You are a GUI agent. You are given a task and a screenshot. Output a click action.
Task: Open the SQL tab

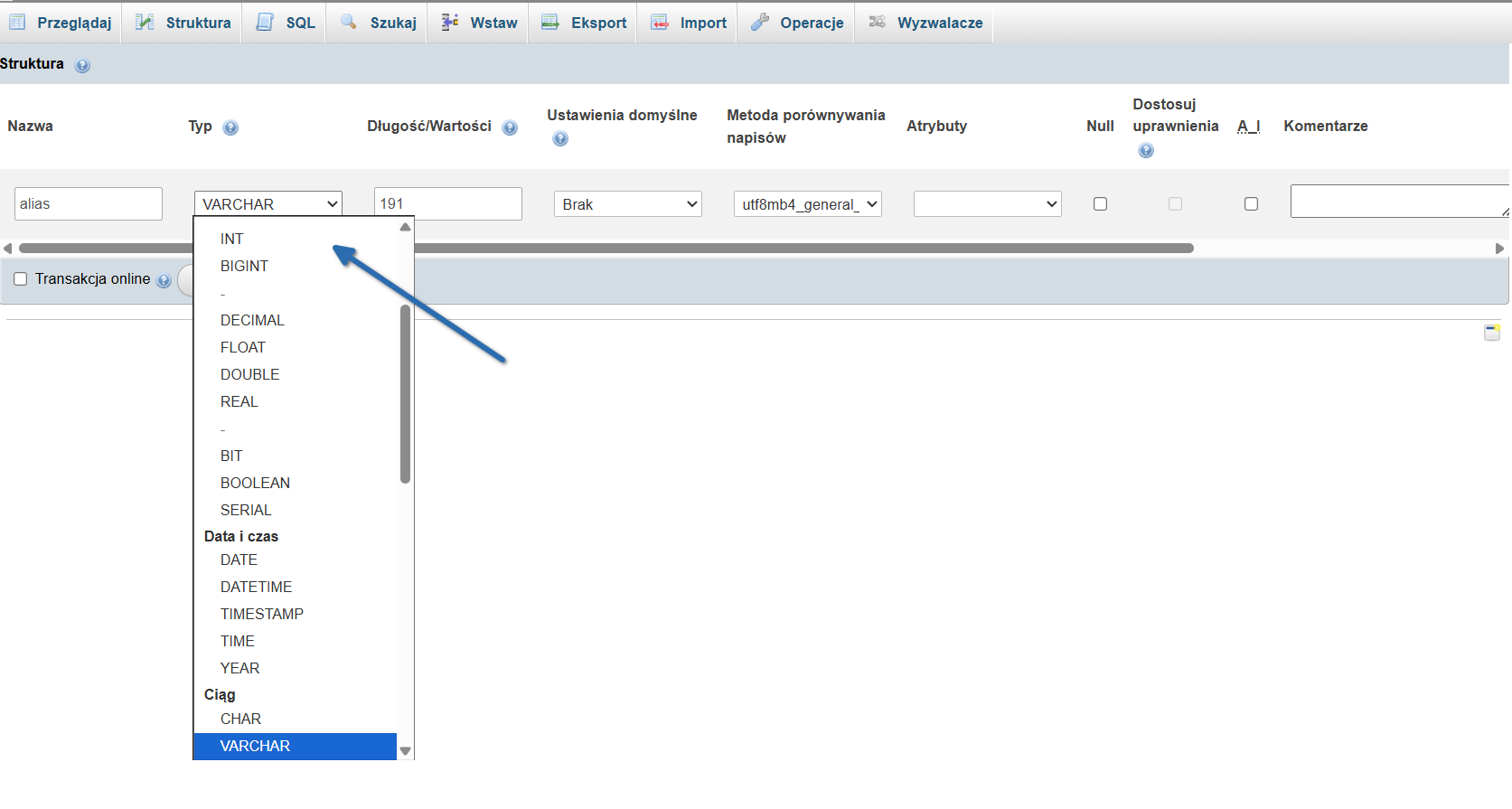(286, 23)
